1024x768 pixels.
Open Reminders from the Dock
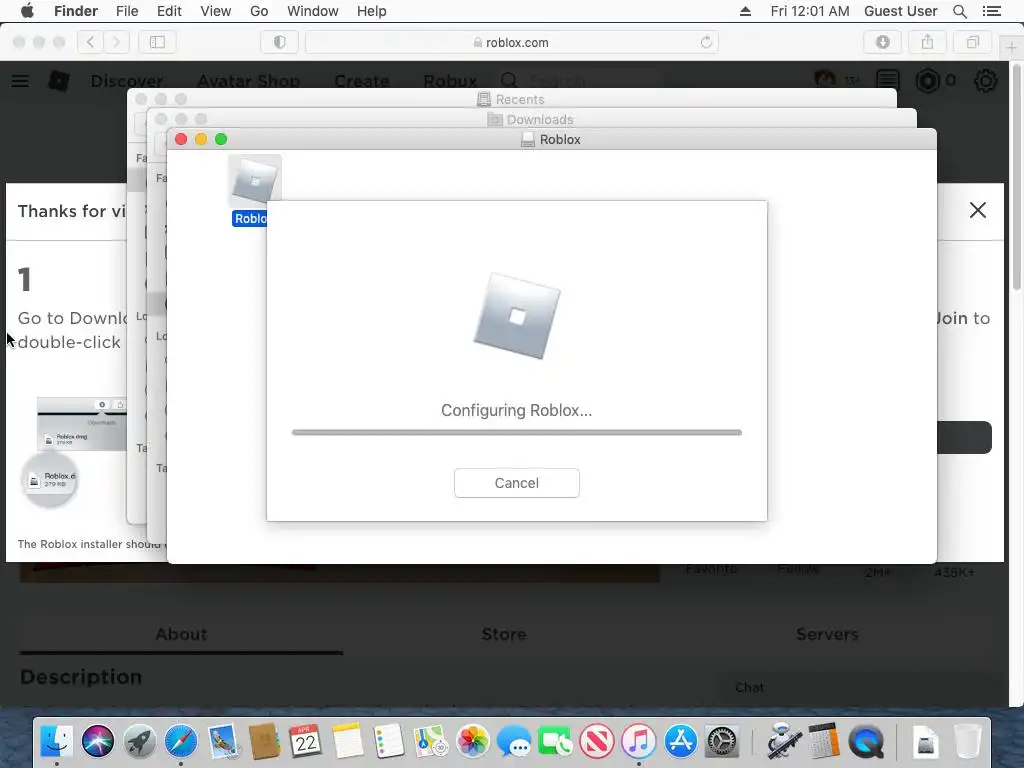click(x=389, y=742)
